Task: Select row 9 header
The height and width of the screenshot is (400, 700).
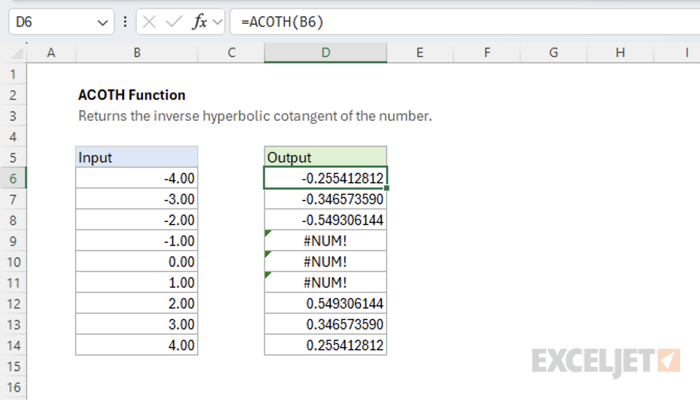Action: 13,241
